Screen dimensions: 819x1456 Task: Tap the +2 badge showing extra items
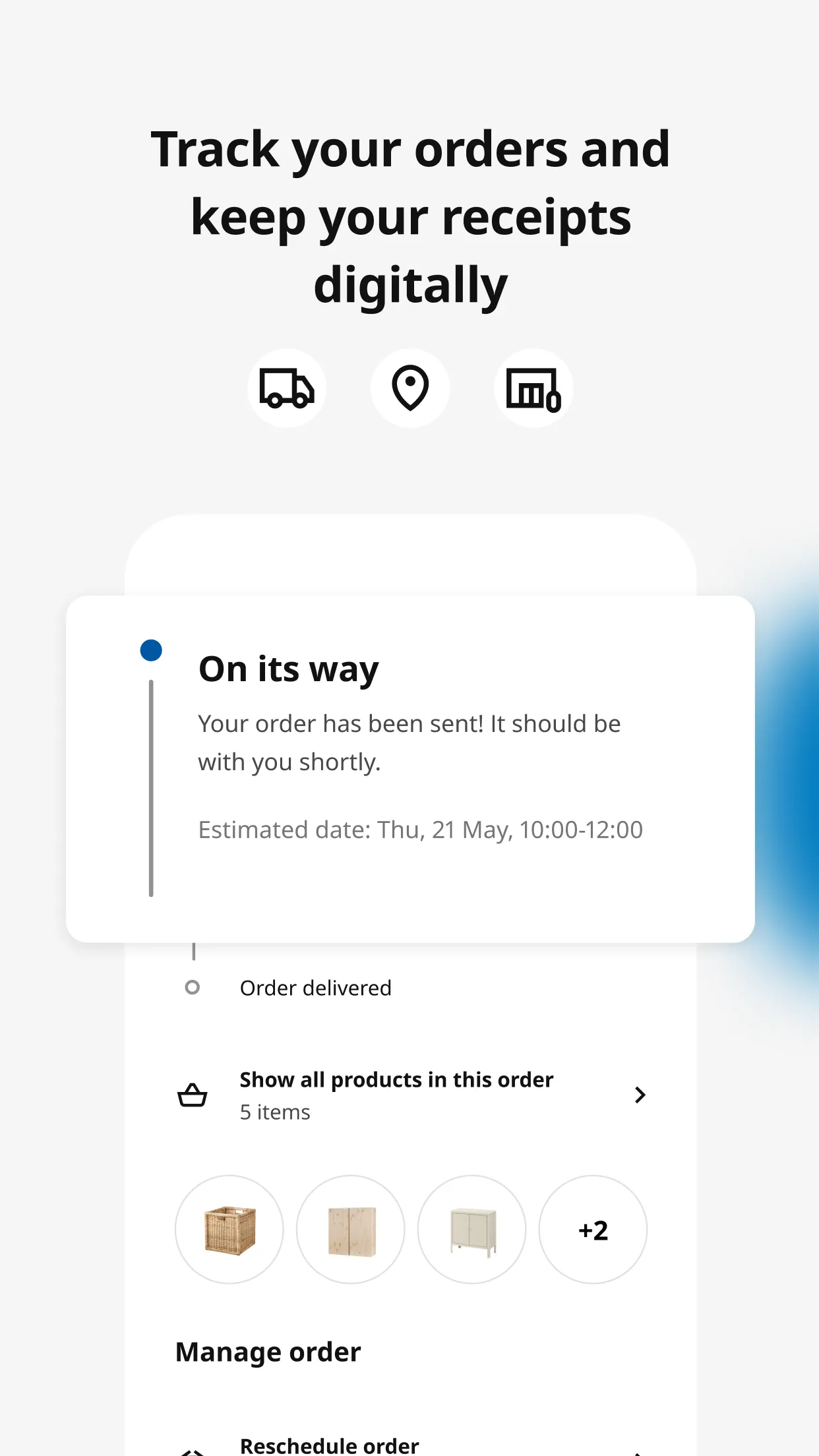click(591, 1229)
